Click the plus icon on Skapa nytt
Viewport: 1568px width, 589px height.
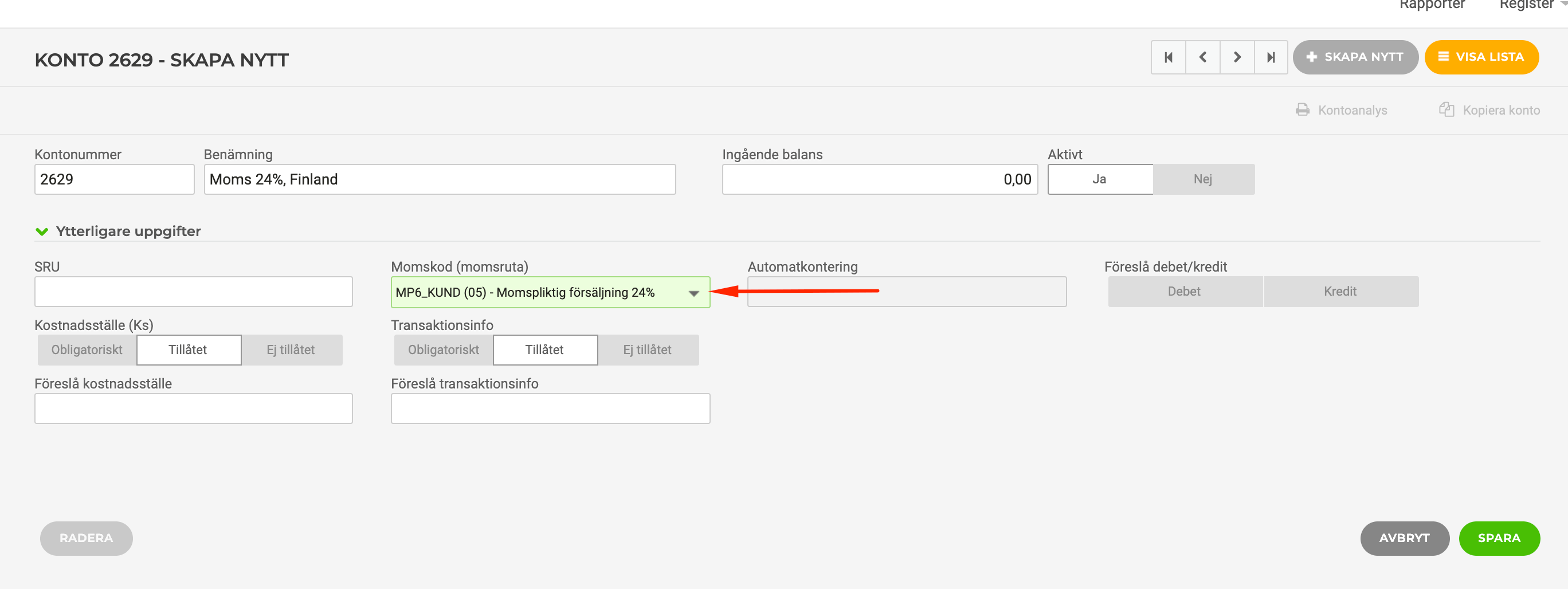(1312, 57)
